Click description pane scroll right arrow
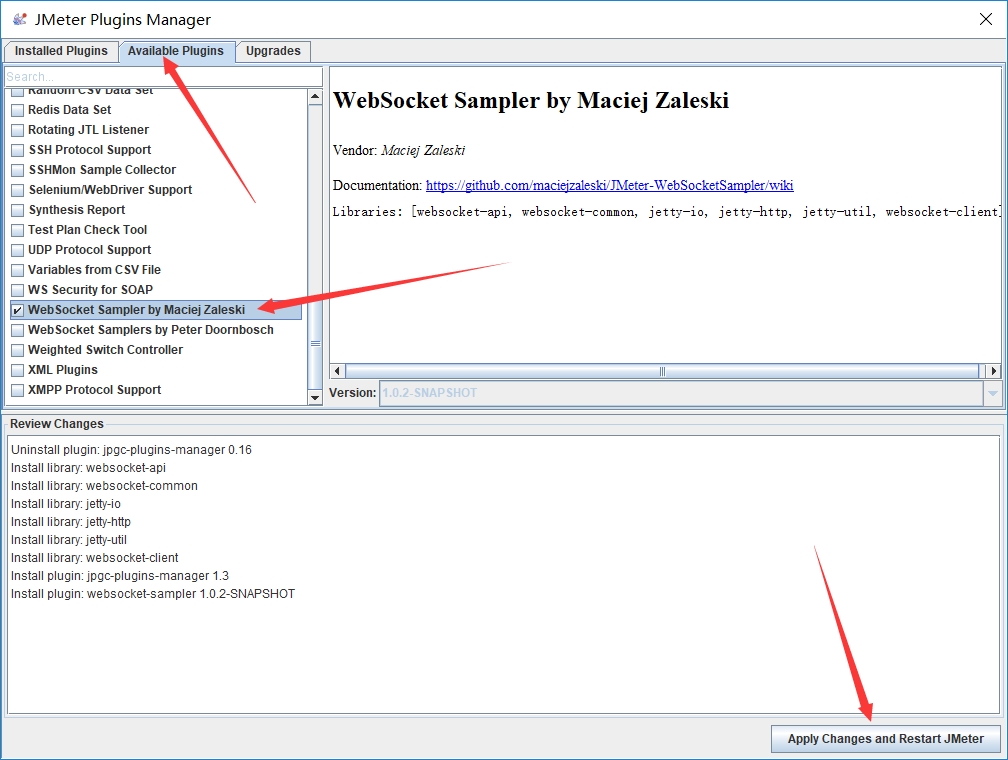The height and width of the screenshot is (760, 1008). pos(994,371)
